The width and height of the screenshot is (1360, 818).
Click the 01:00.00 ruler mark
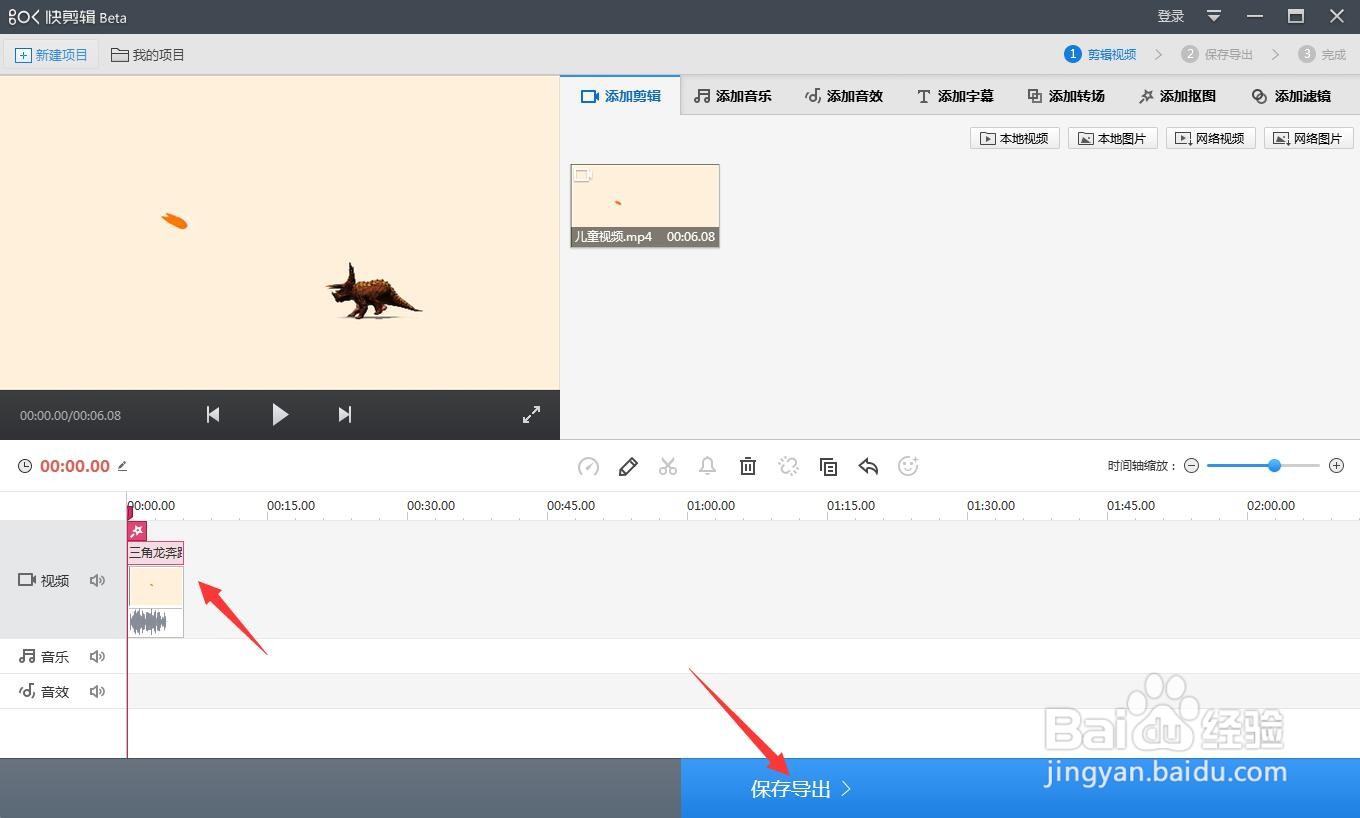click(711, 505)
